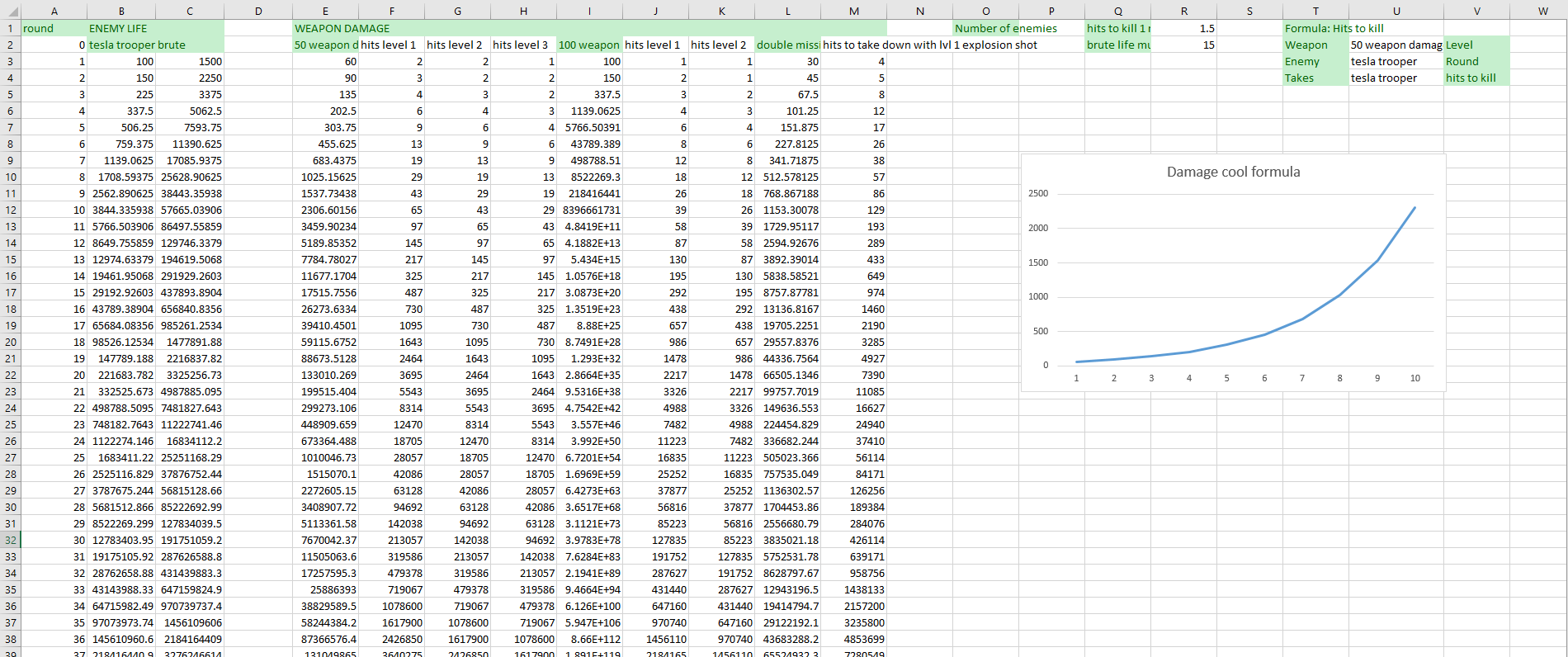Click cell with value 11085
The width and height of the screenshot is (1568, 657).
click(x=854, y=391)
